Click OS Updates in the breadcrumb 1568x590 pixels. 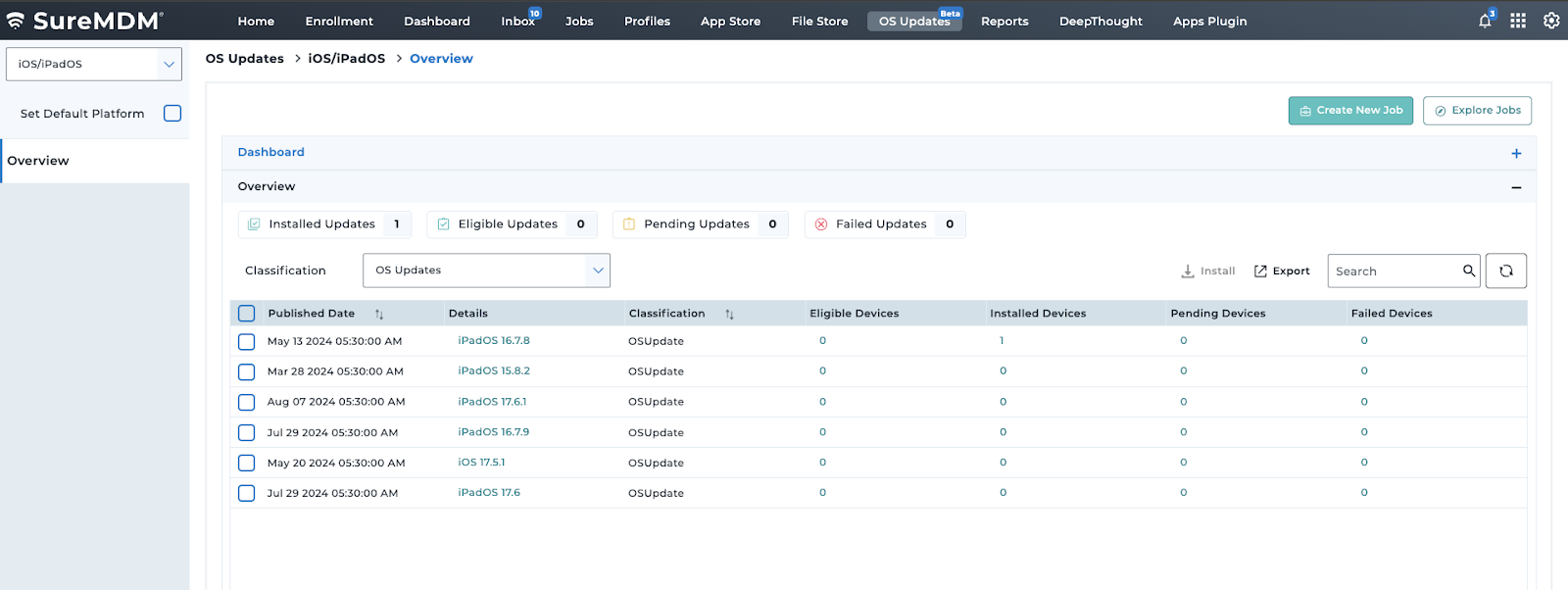tap(245, 59)
